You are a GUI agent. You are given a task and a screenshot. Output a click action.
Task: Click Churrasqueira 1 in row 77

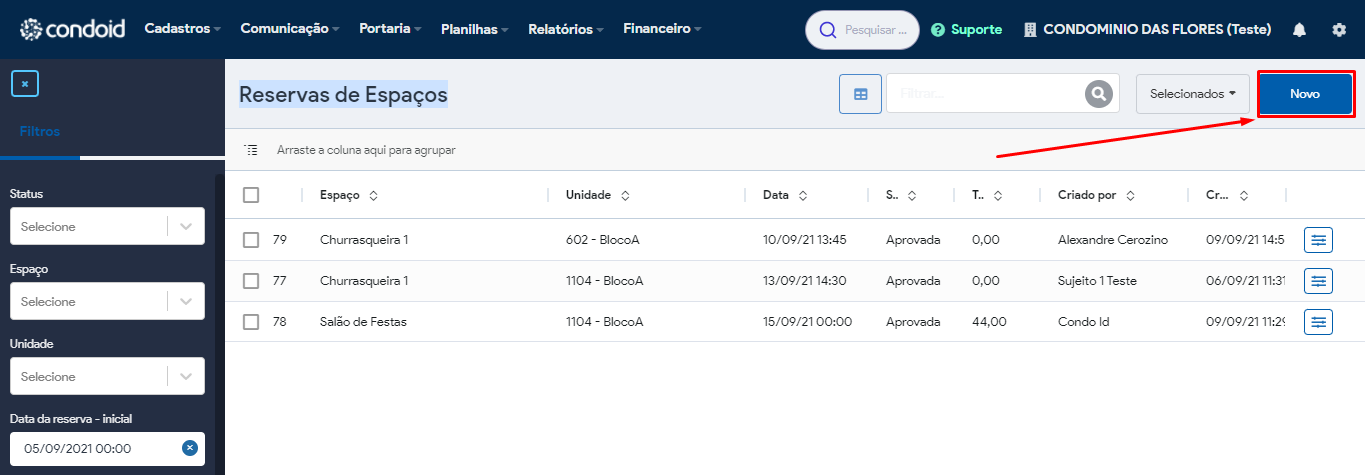364,281
